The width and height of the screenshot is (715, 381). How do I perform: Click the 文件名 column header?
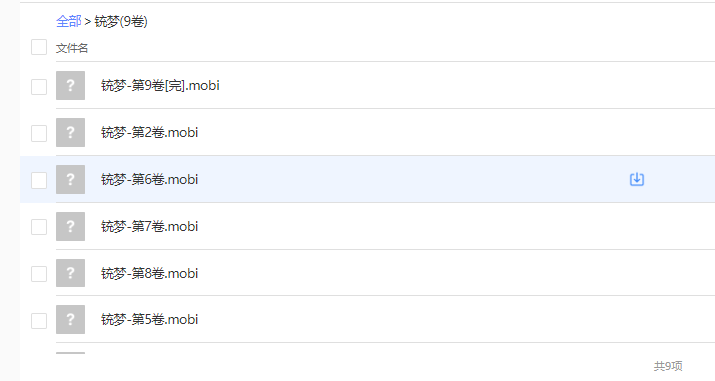coord(72,48)
